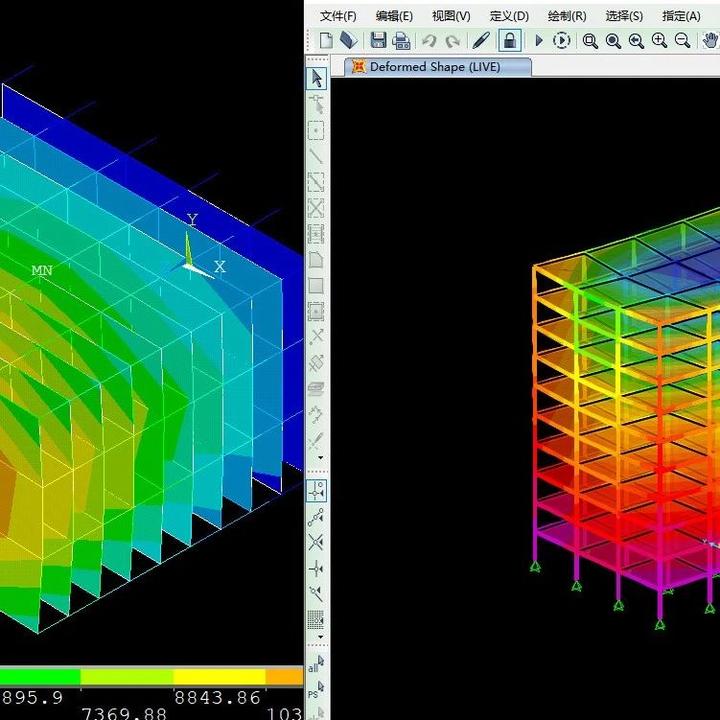This screenshot has height=720, width=720.
Task: Click the yellow segment of the contour legend
Action: [x=219, y=677]
